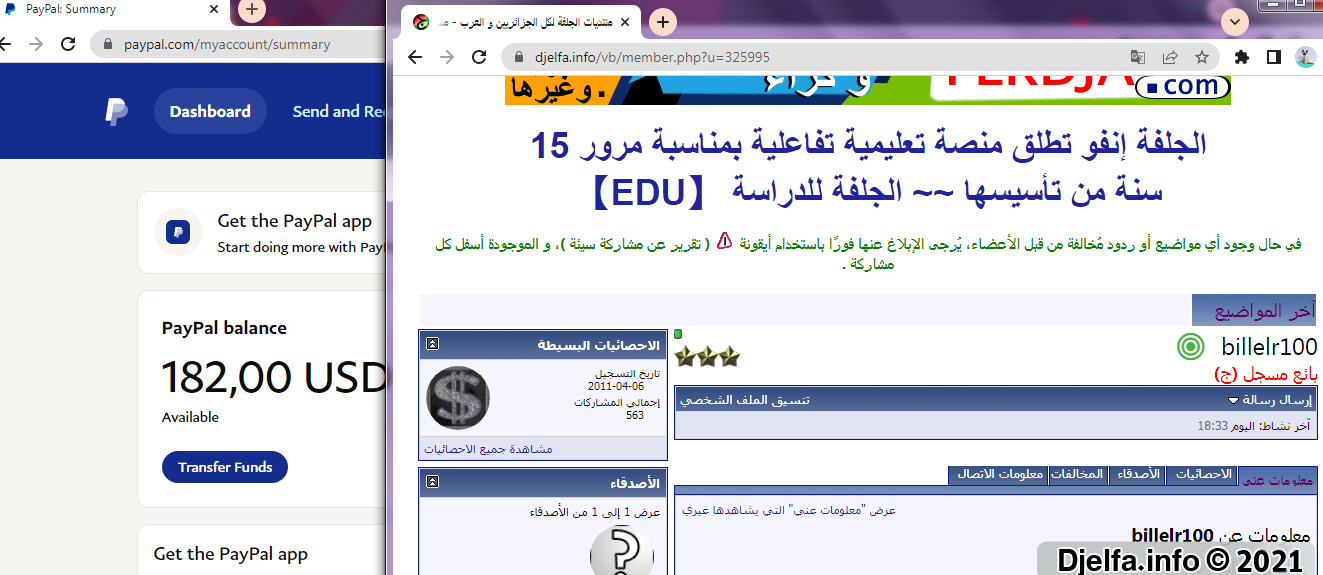Open مشاهدة جميع الاحصائيات link
This screenshot has width=1323, height=575.
coord(488,449)
